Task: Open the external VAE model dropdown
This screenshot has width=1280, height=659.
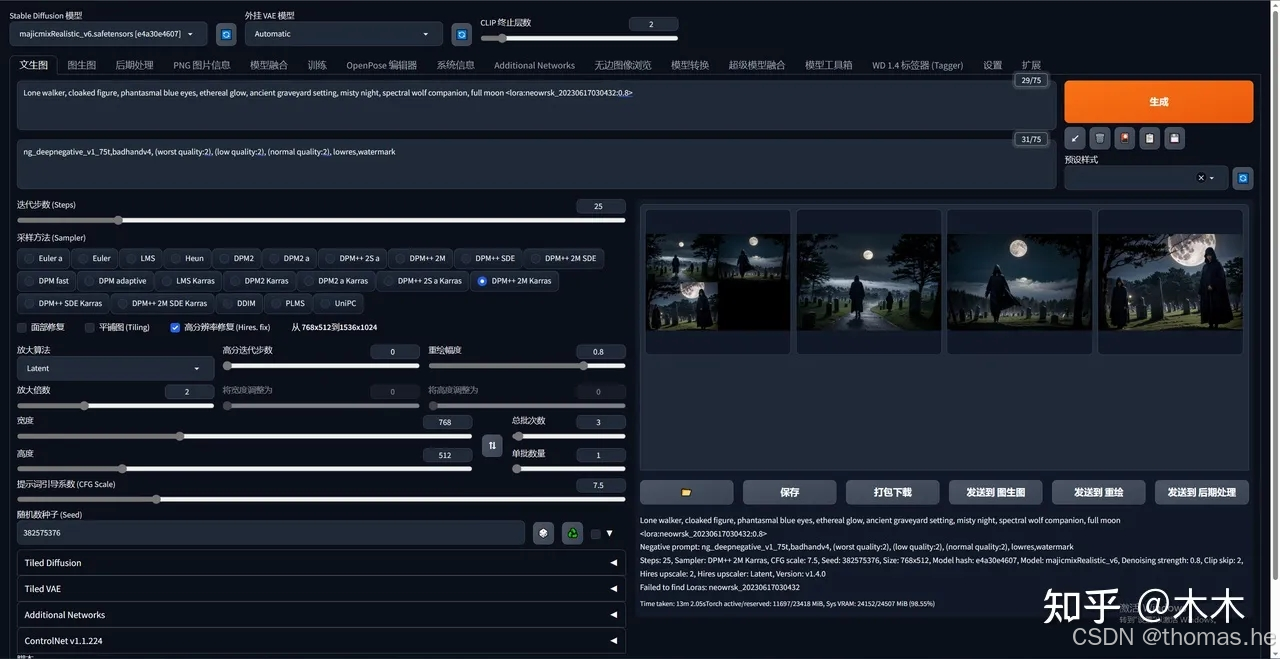Action: pyautogui.click(x=343, y=34)
